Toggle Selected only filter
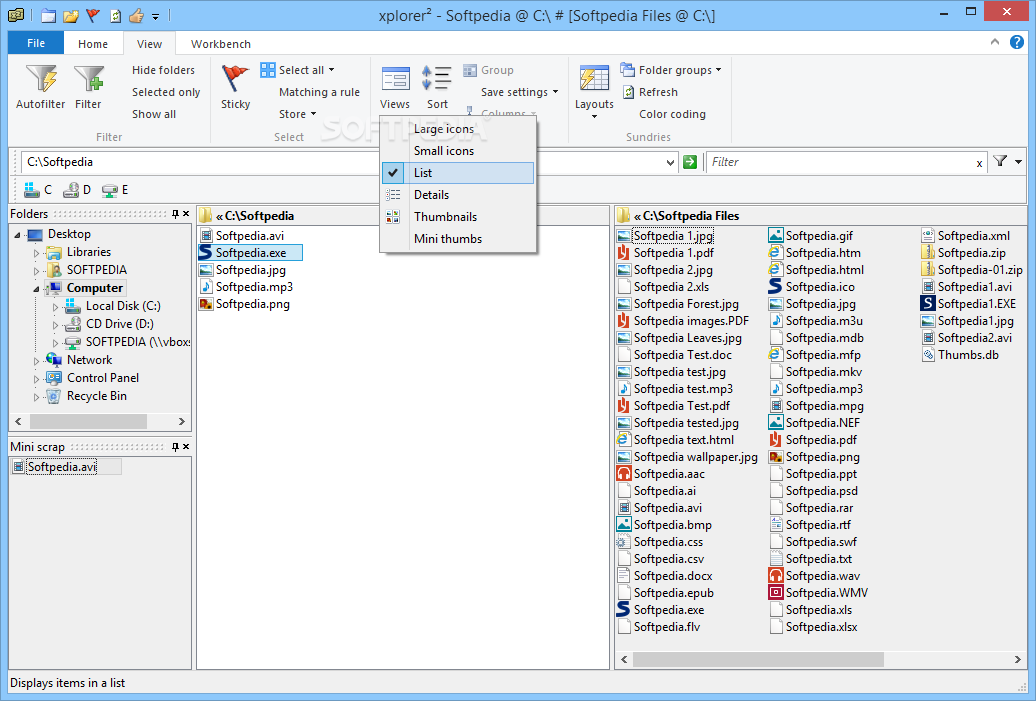The width and height of the screenshot is (1036, 701). click(x=166, y=92)
